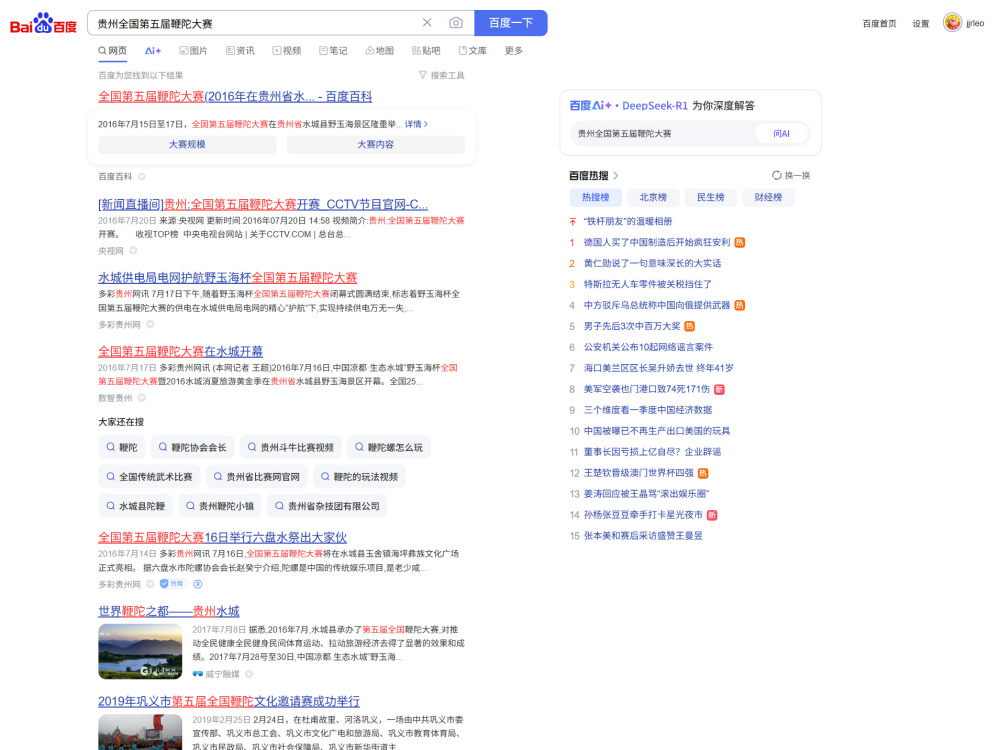Switch to the 贴吧 tab

coord(426,50)
